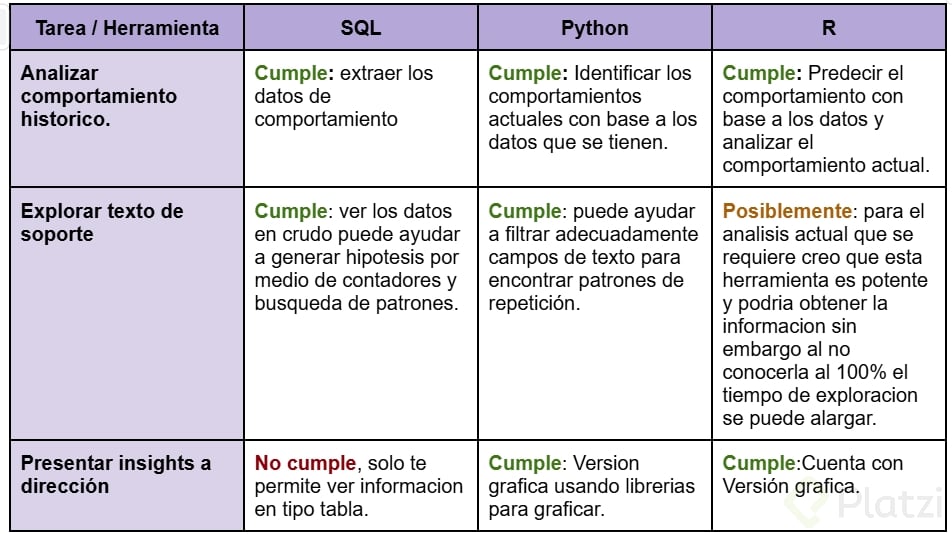
Task: Select the R column header
Action: tap(828, 28)
